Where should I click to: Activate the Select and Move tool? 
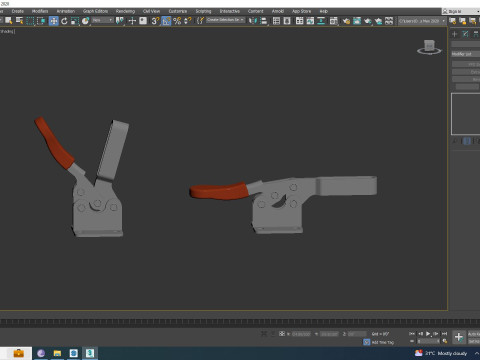pyautogui.click(x=53, y=21)
